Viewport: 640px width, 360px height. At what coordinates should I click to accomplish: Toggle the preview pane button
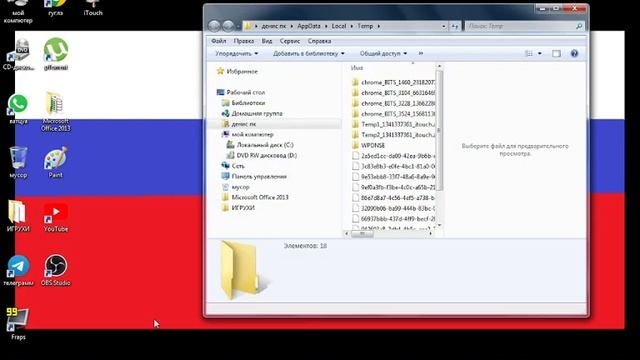pos(556,53)
